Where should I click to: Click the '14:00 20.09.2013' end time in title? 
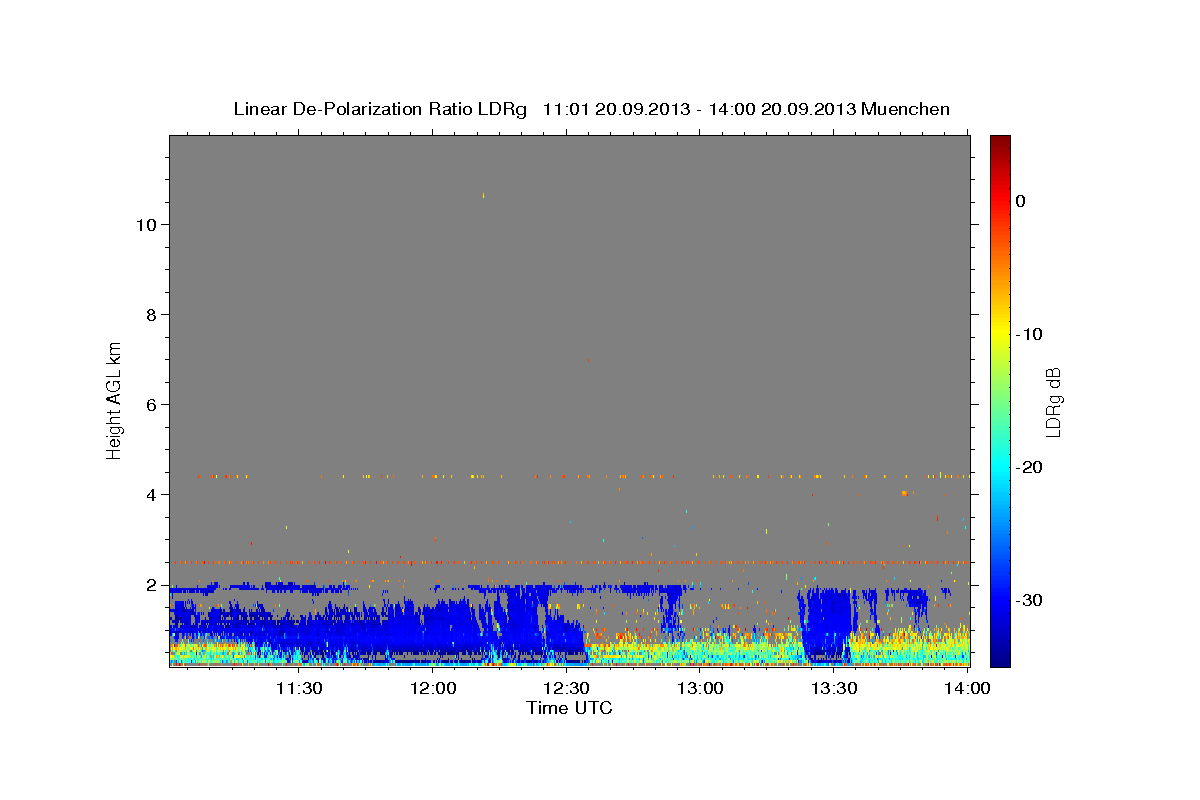pyautogui.click(x=780, y=109)
